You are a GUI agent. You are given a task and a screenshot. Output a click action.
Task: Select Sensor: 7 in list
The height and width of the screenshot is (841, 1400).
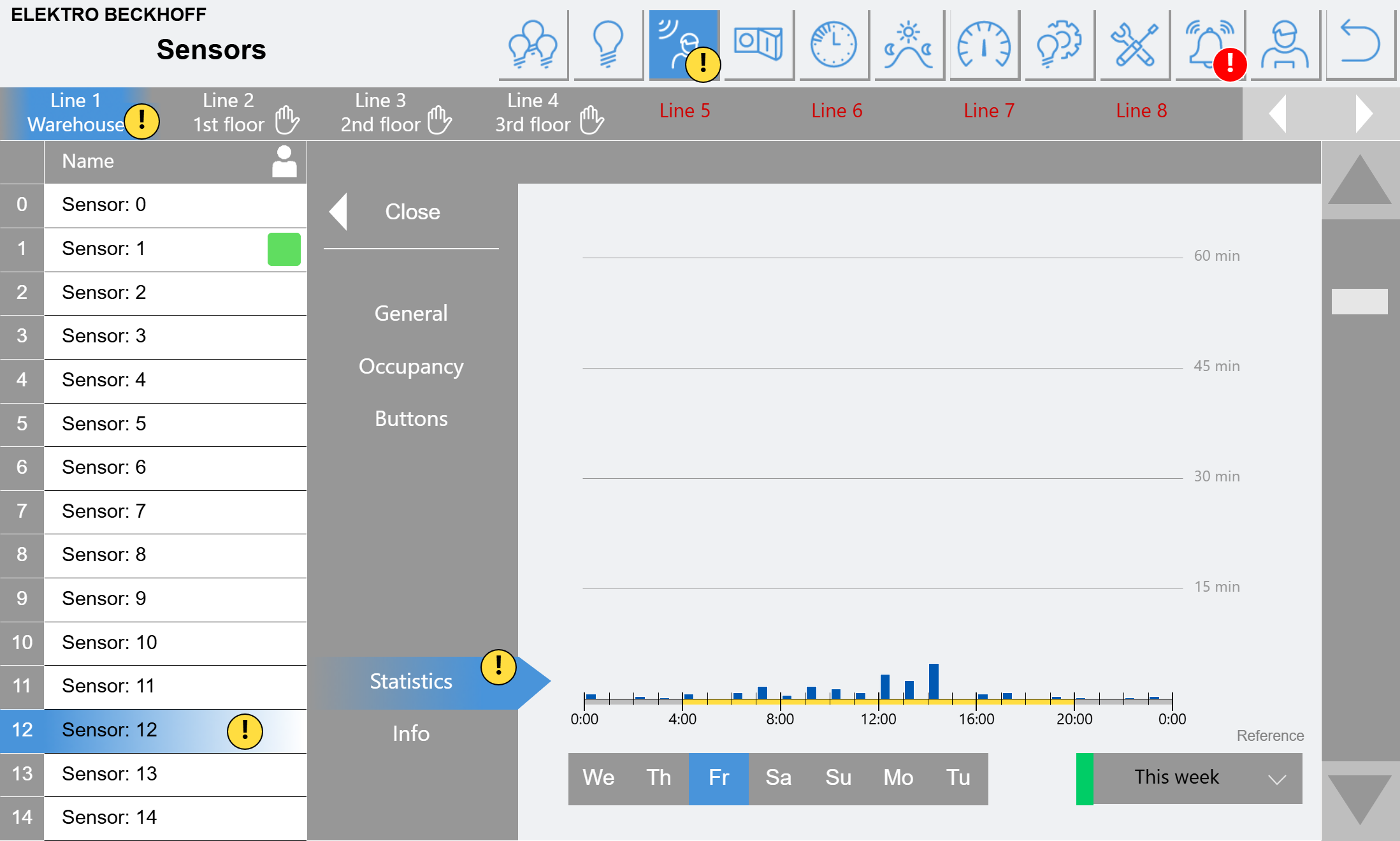(x=154, y=511)
